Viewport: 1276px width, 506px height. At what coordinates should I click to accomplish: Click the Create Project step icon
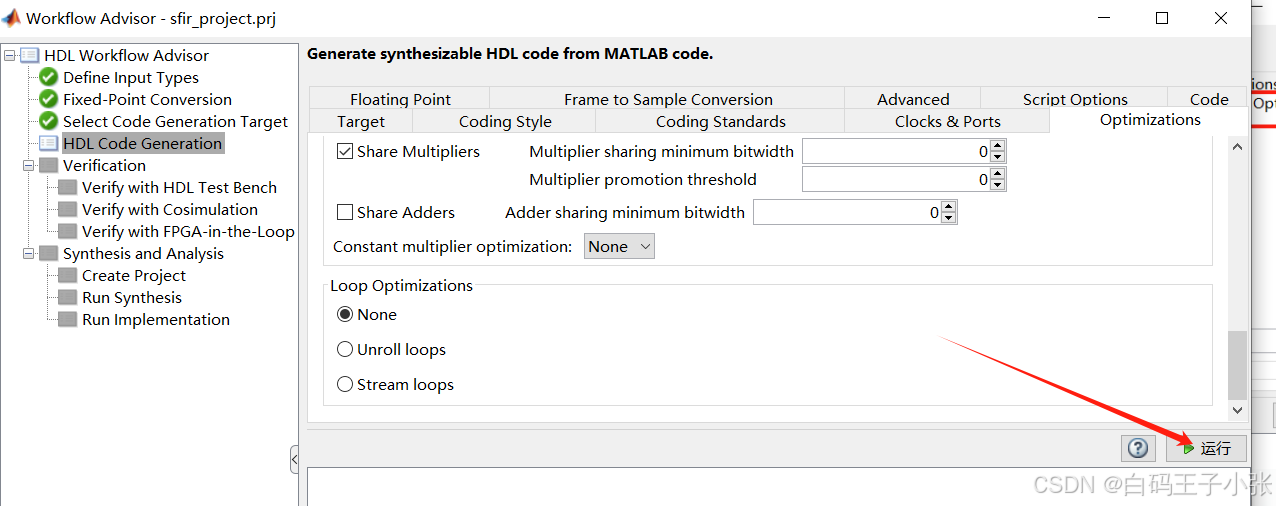click(67, 275)
